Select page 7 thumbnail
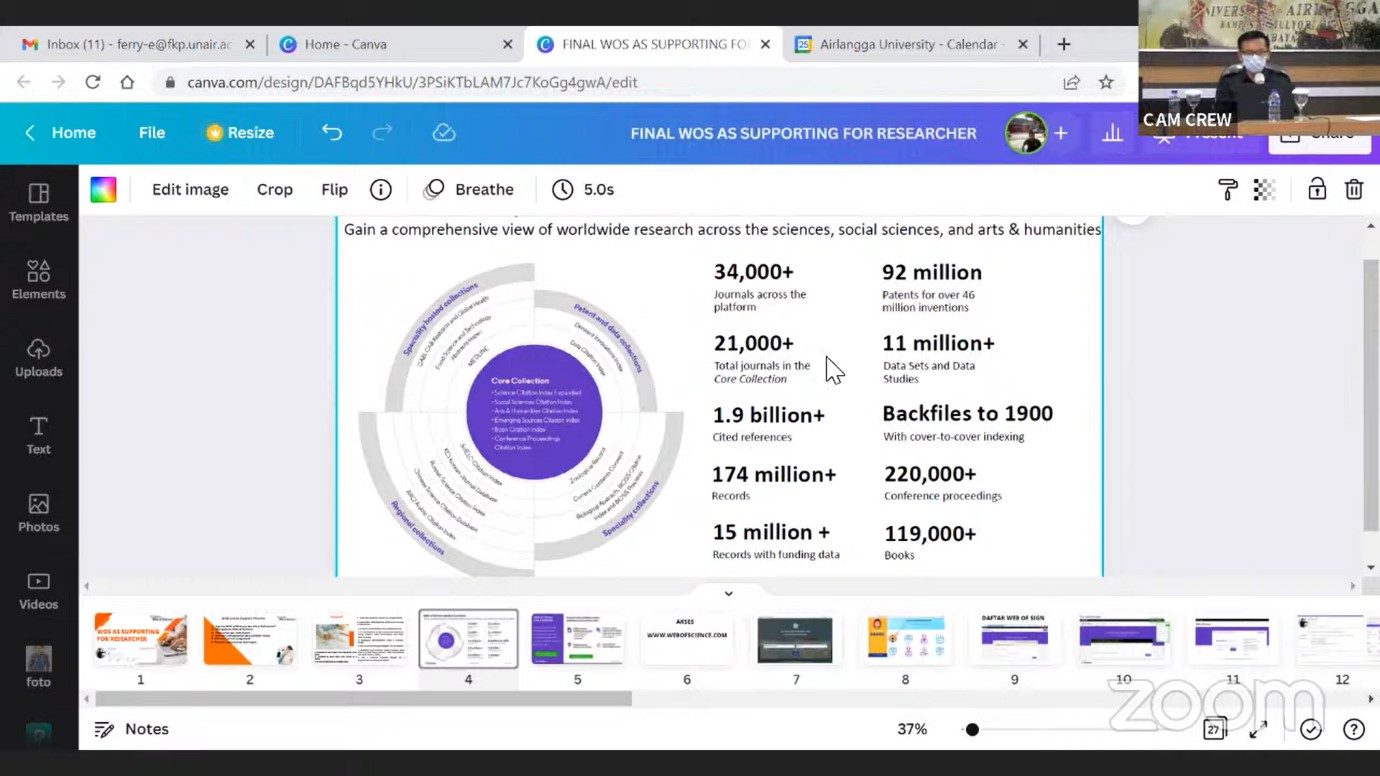The image size is (1380, 776). pyautogui.click(x=795, y=640)
